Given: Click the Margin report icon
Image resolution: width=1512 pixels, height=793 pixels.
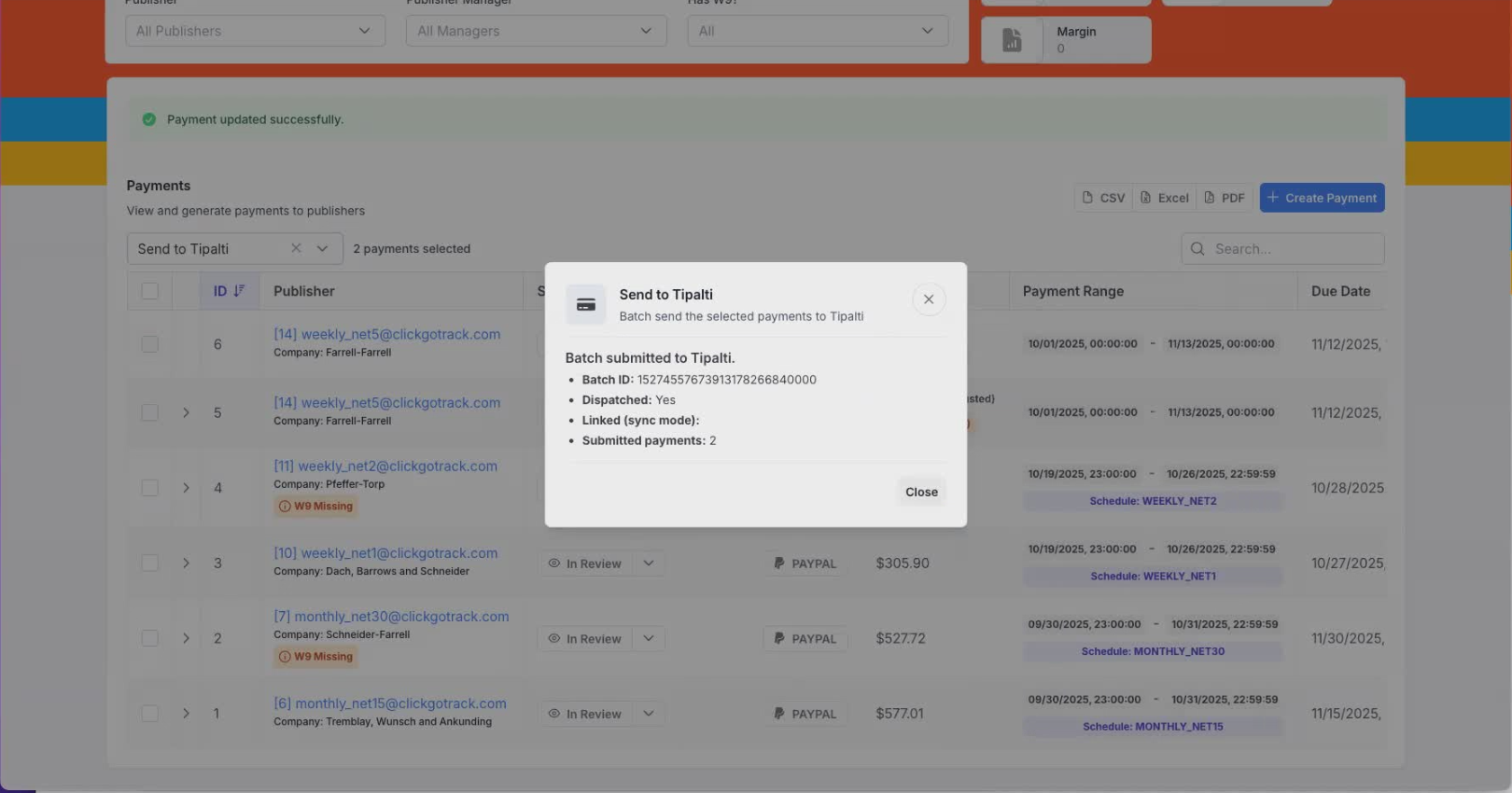Looking at the screenshot, I should [1012, 40].
